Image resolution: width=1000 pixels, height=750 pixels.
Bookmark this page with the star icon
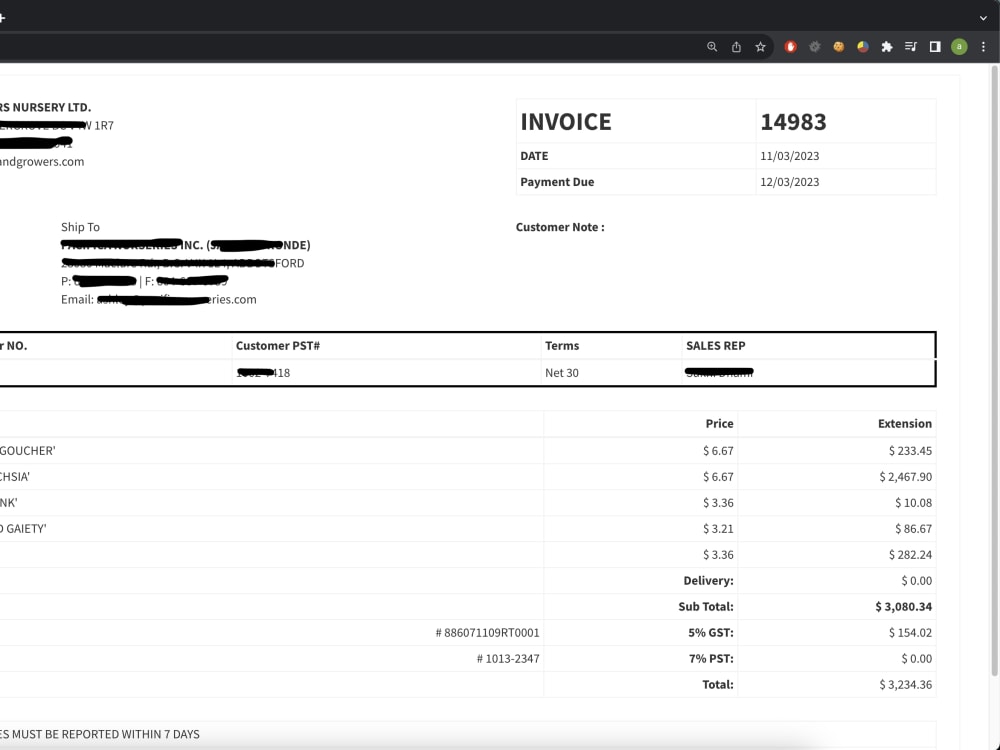tap(760, 47)
